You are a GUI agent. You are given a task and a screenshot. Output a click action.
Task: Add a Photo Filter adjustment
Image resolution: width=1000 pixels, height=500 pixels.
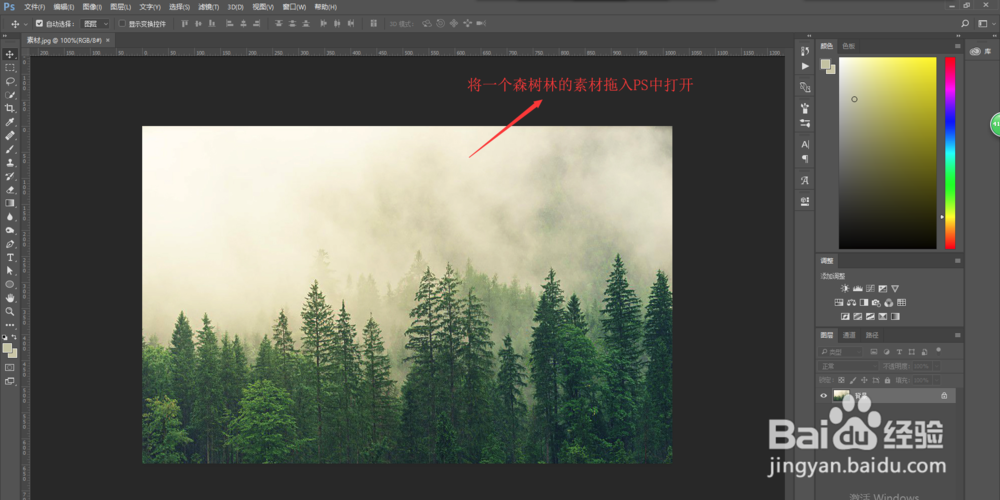click(x=876, y=302)
